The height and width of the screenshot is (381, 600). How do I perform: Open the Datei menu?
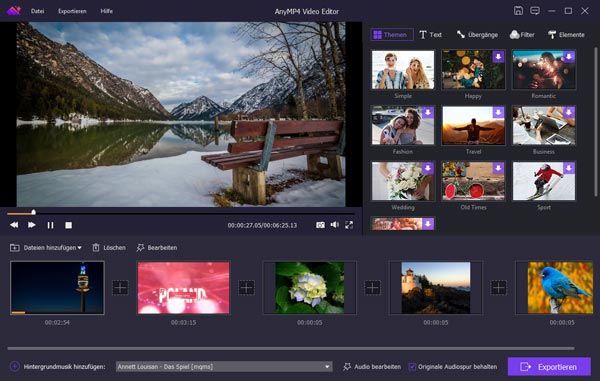click(x=37, y=11)
